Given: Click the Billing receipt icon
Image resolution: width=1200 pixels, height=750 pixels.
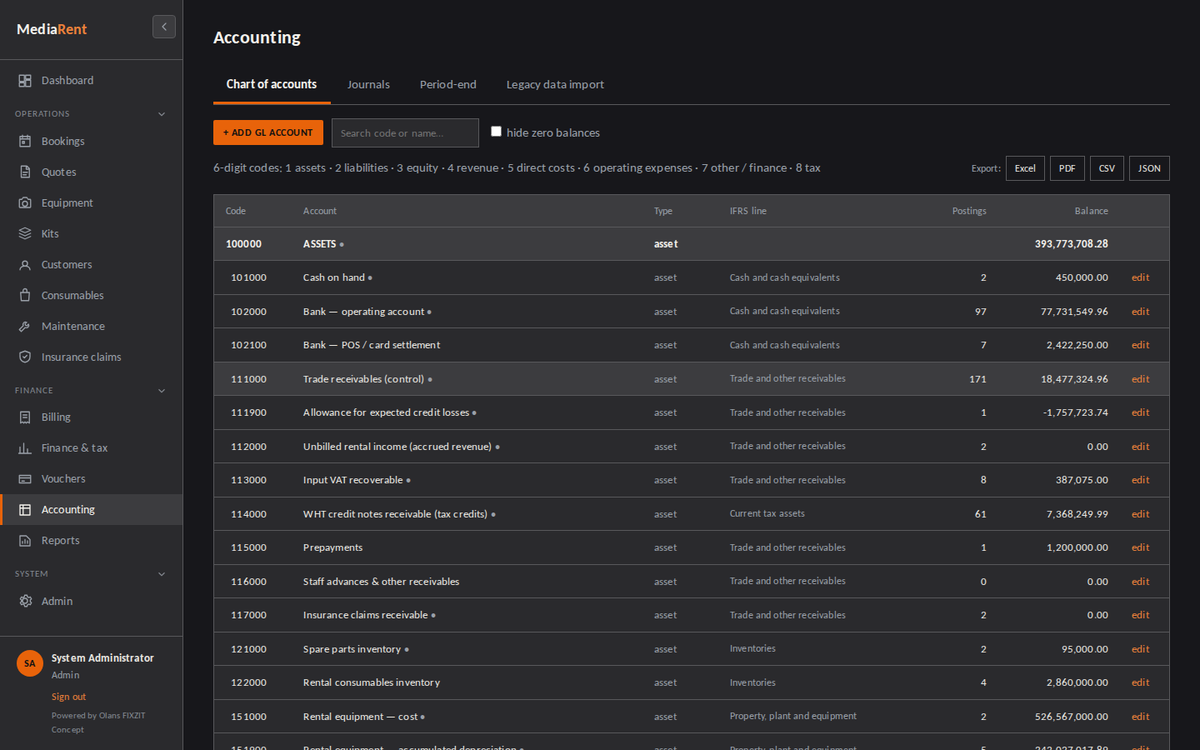Looking at the screenshot, I should pos(25,417).
